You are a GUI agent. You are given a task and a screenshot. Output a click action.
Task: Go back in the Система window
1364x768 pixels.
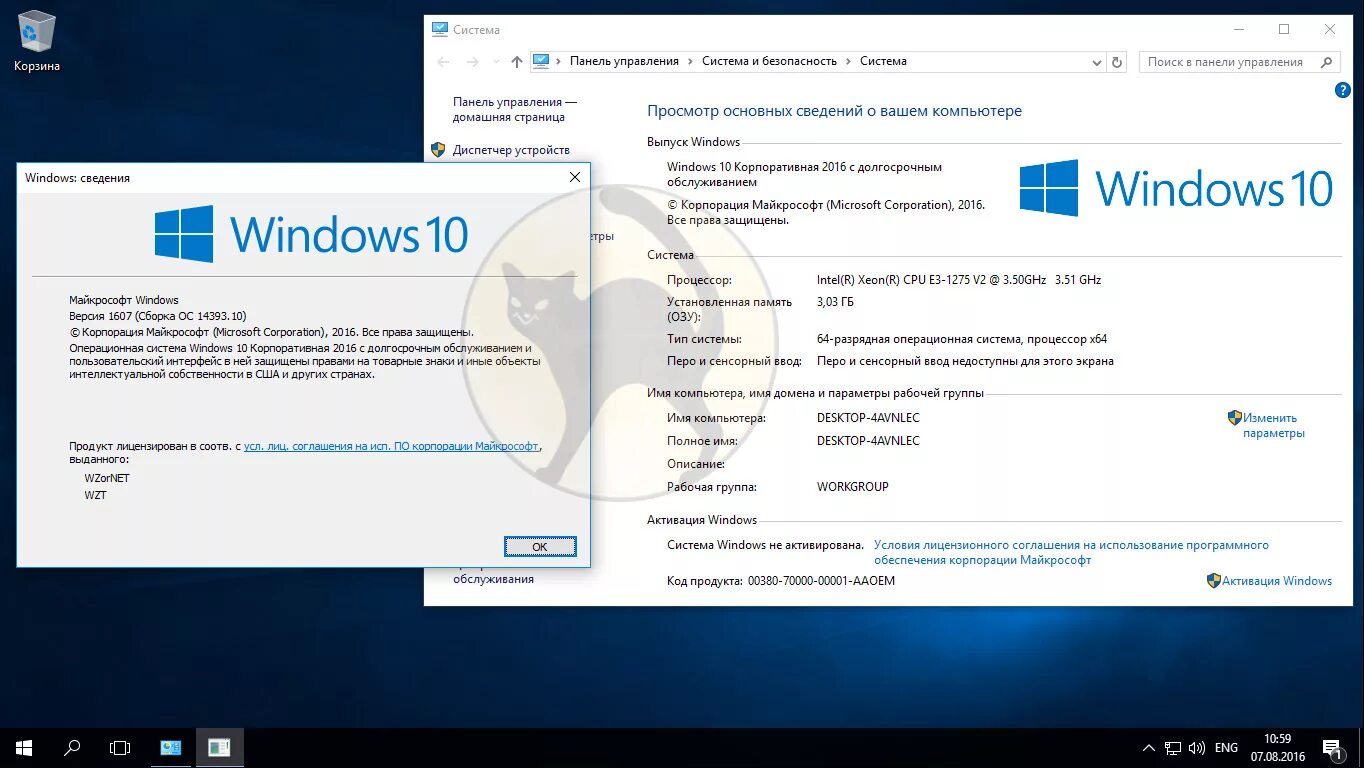(444, 61)
